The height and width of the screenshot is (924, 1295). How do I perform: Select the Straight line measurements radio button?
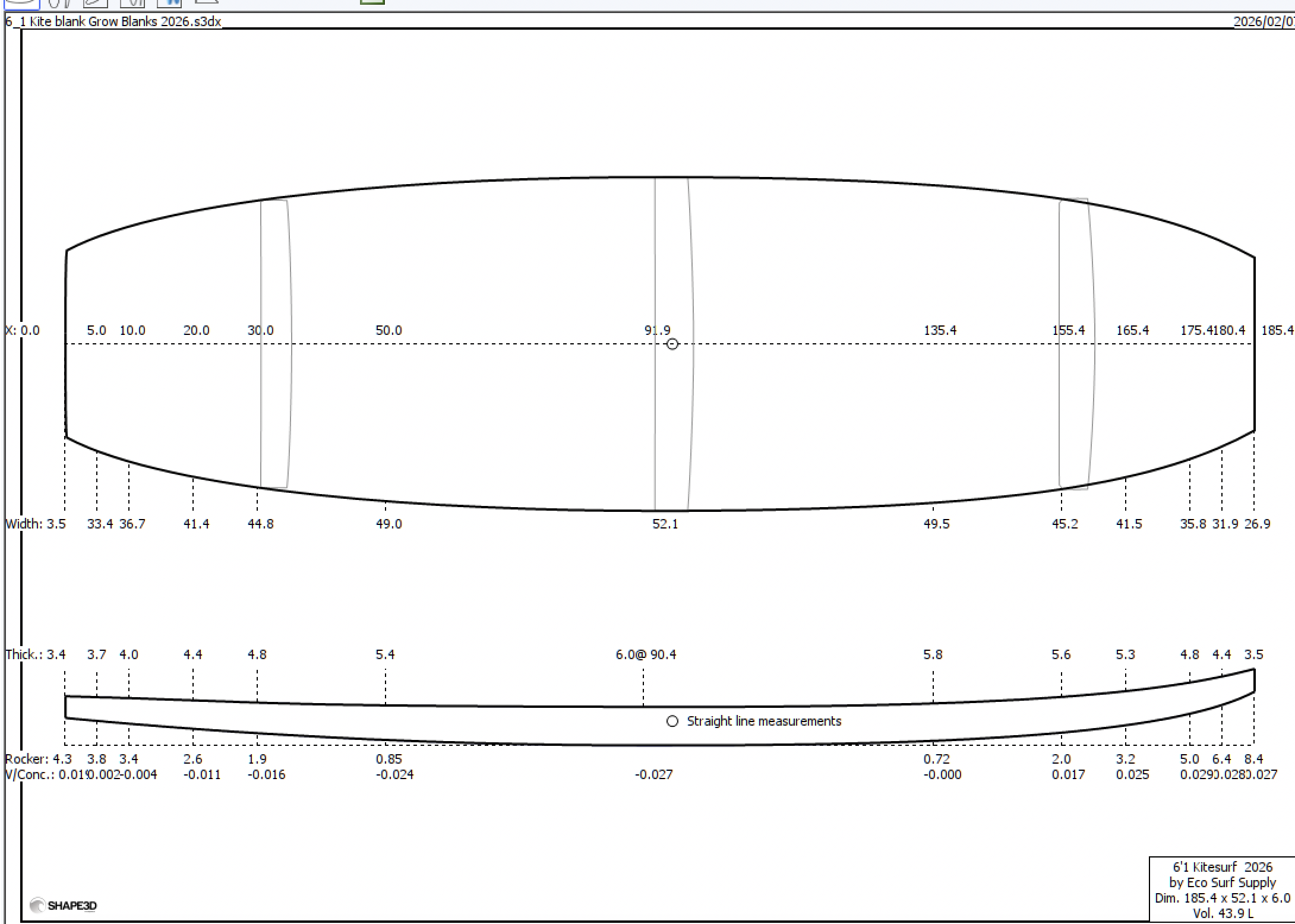672,721
